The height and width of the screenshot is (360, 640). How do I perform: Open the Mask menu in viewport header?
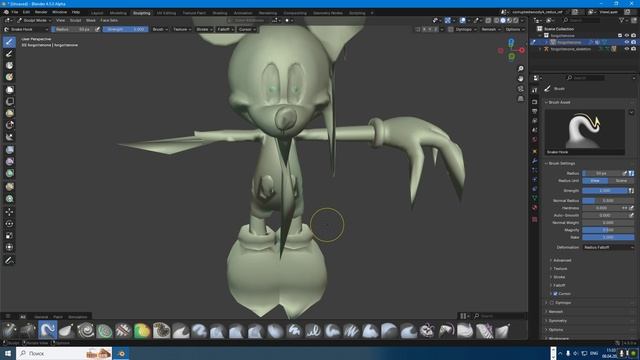click(x=91, y=20)
